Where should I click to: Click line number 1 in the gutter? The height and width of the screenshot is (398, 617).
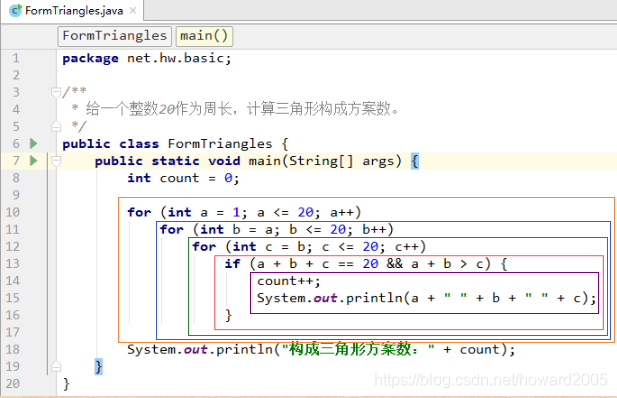click(15, 58)
